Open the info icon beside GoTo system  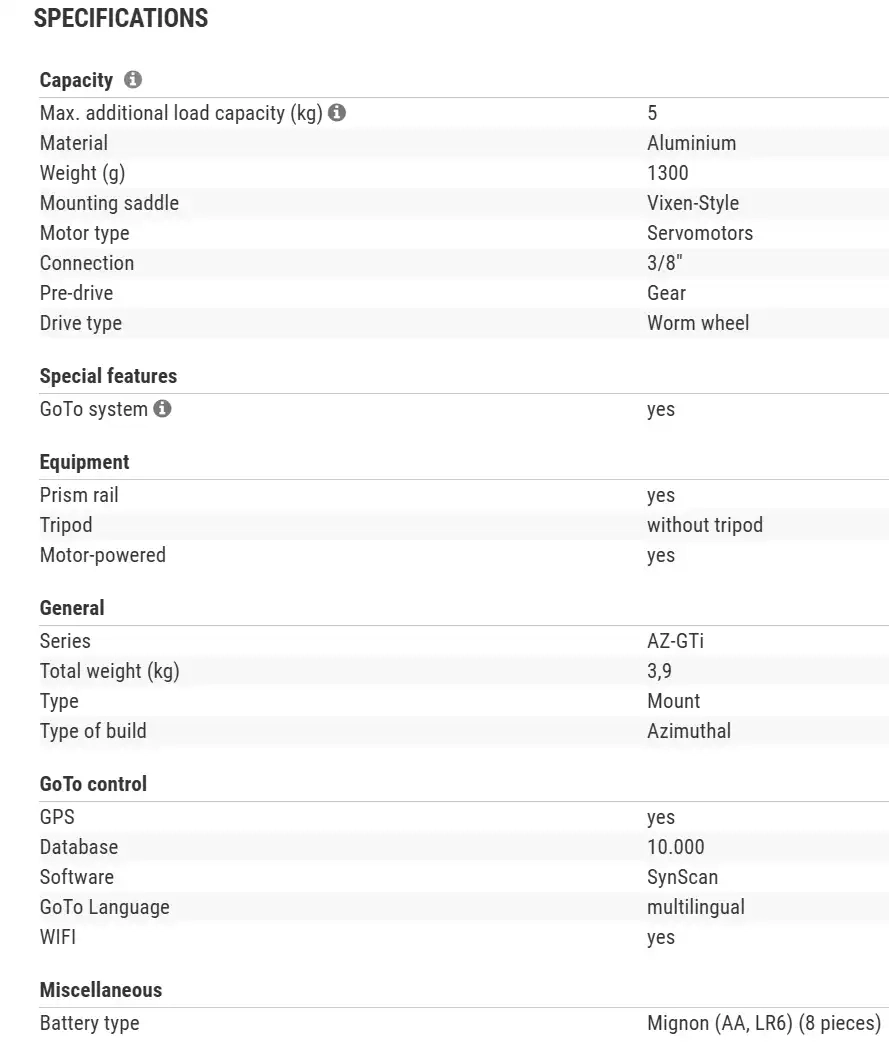[x=162, y=409]
